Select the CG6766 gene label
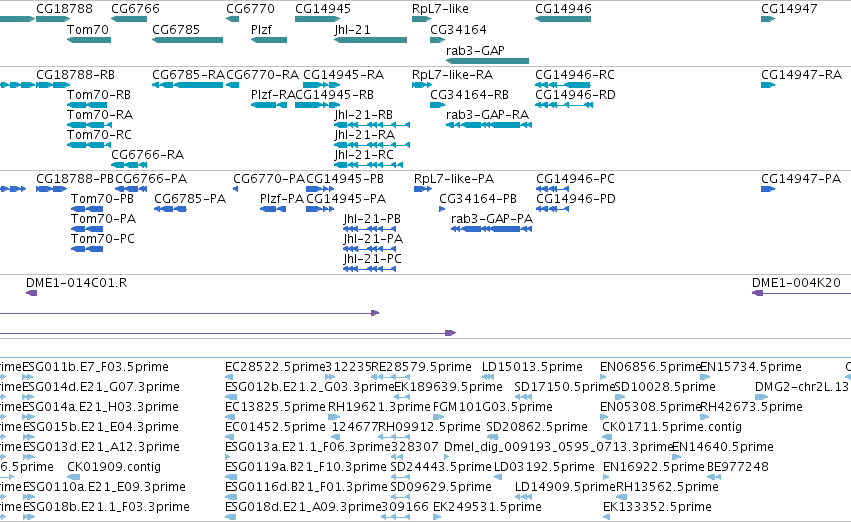851x522 pixels. point(135,9)
